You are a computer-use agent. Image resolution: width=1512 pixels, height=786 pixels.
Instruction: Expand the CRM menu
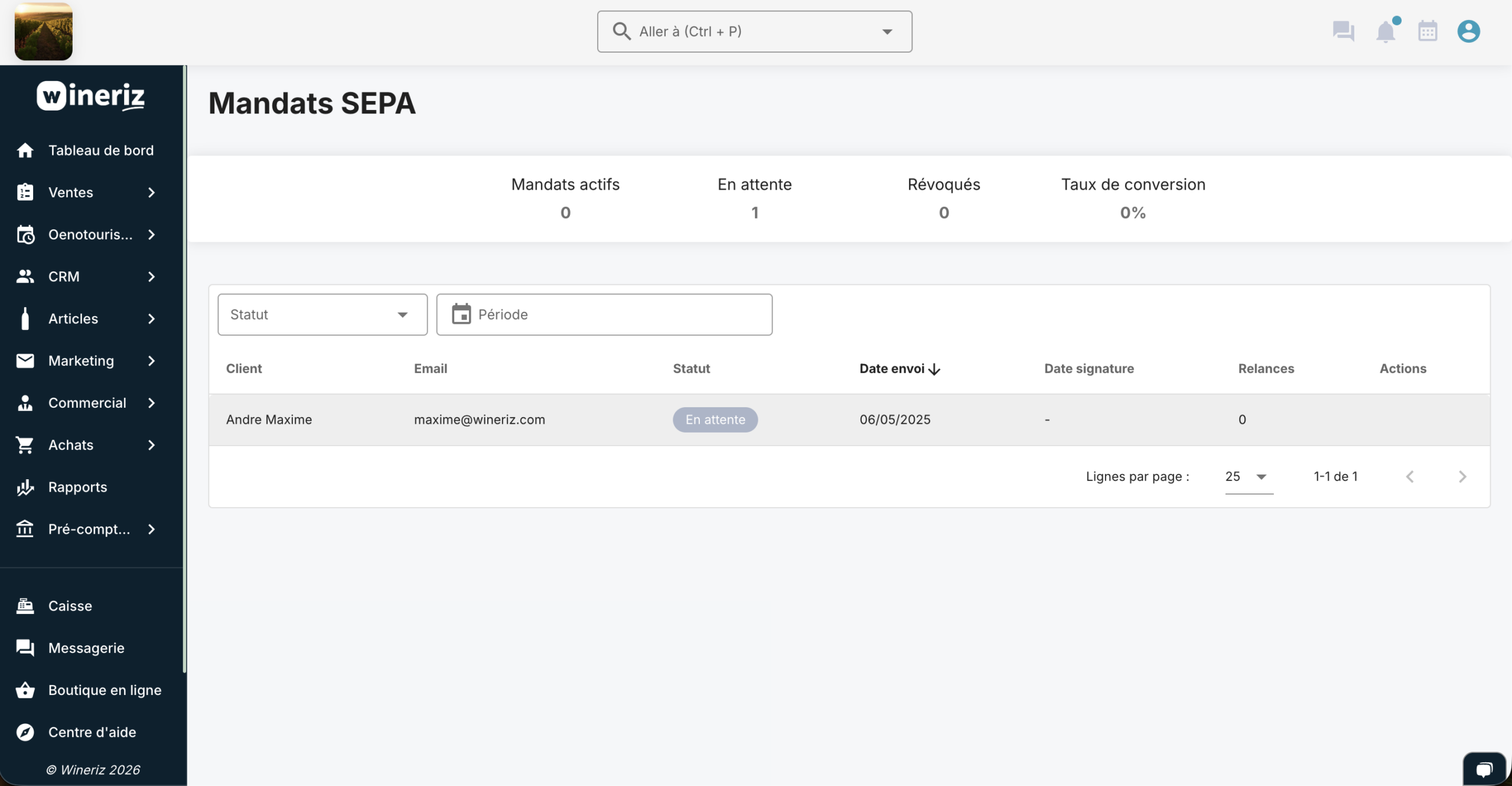click(x=63, y=276)
